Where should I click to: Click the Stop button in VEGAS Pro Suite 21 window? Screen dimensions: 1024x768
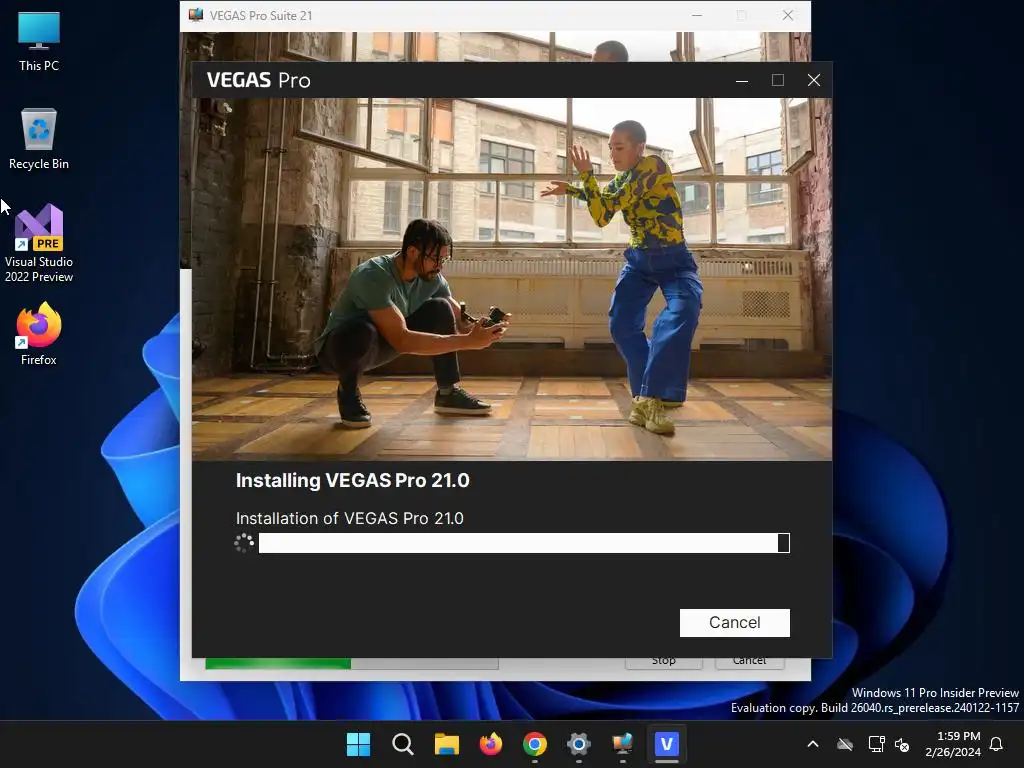(664, 663)
